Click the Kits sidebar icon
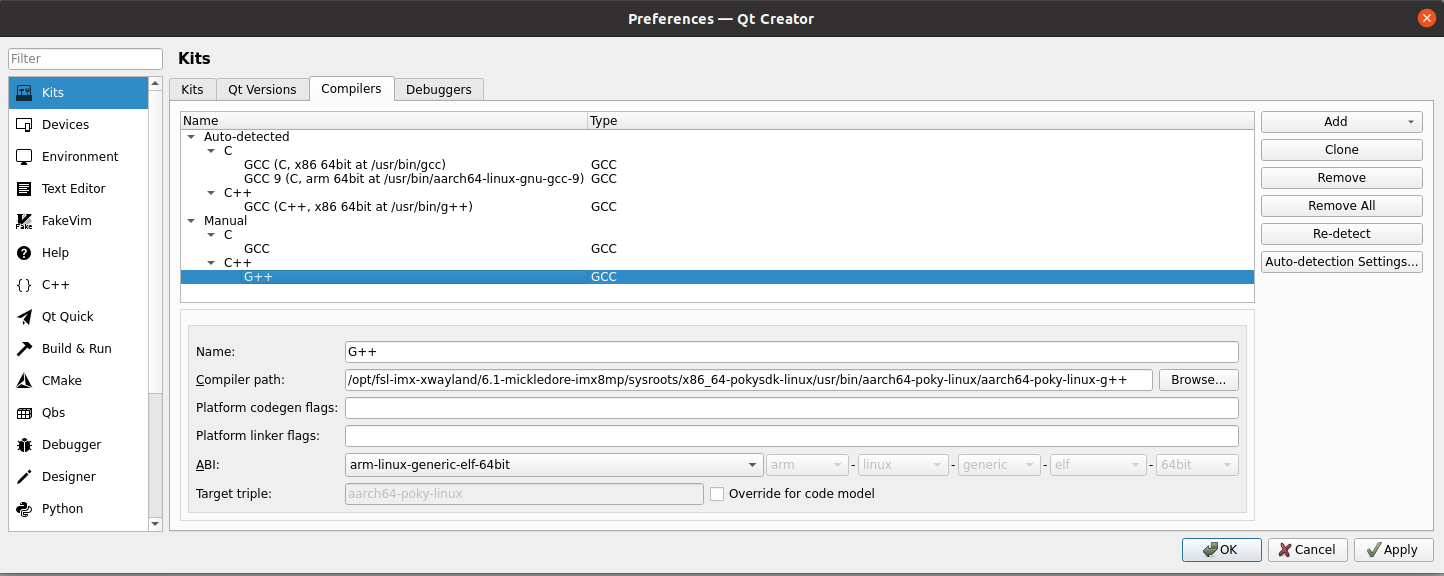 click(24, 92)
